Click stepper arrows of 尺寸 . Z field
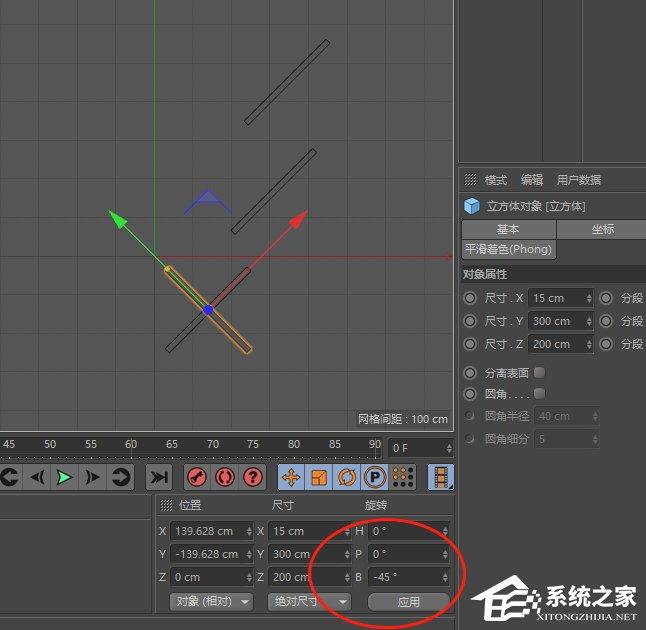Viewport: 646px width, 630px height. 589,344
